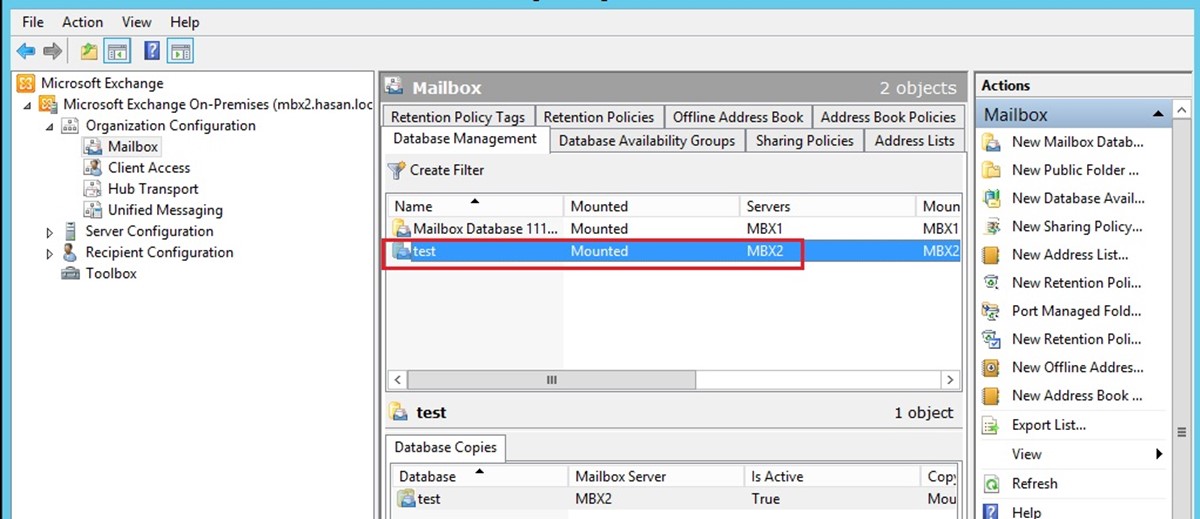Click the test database row icon

click(x=402, y=251)
